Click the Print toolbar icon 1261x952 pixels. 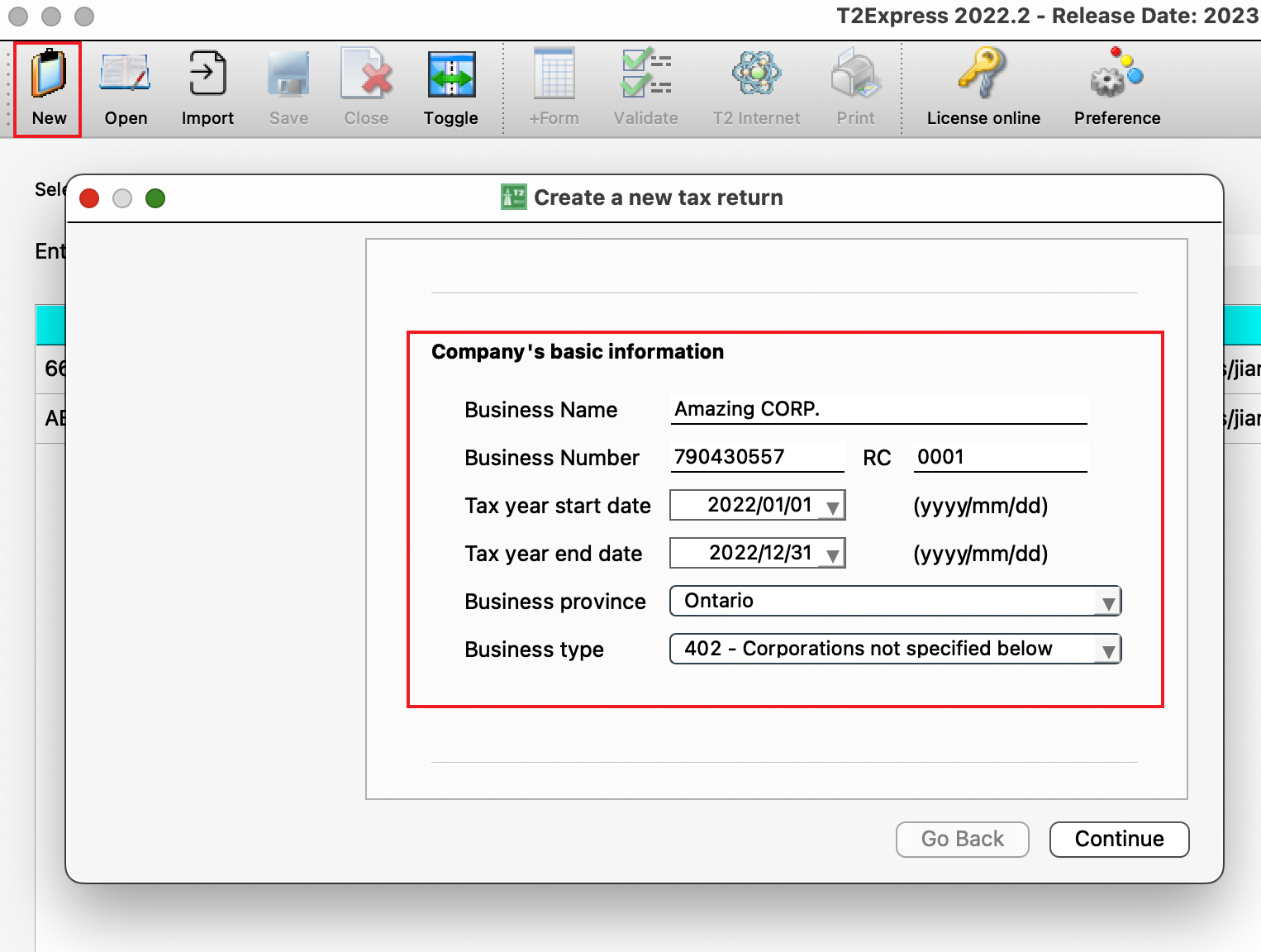point(855,88)
